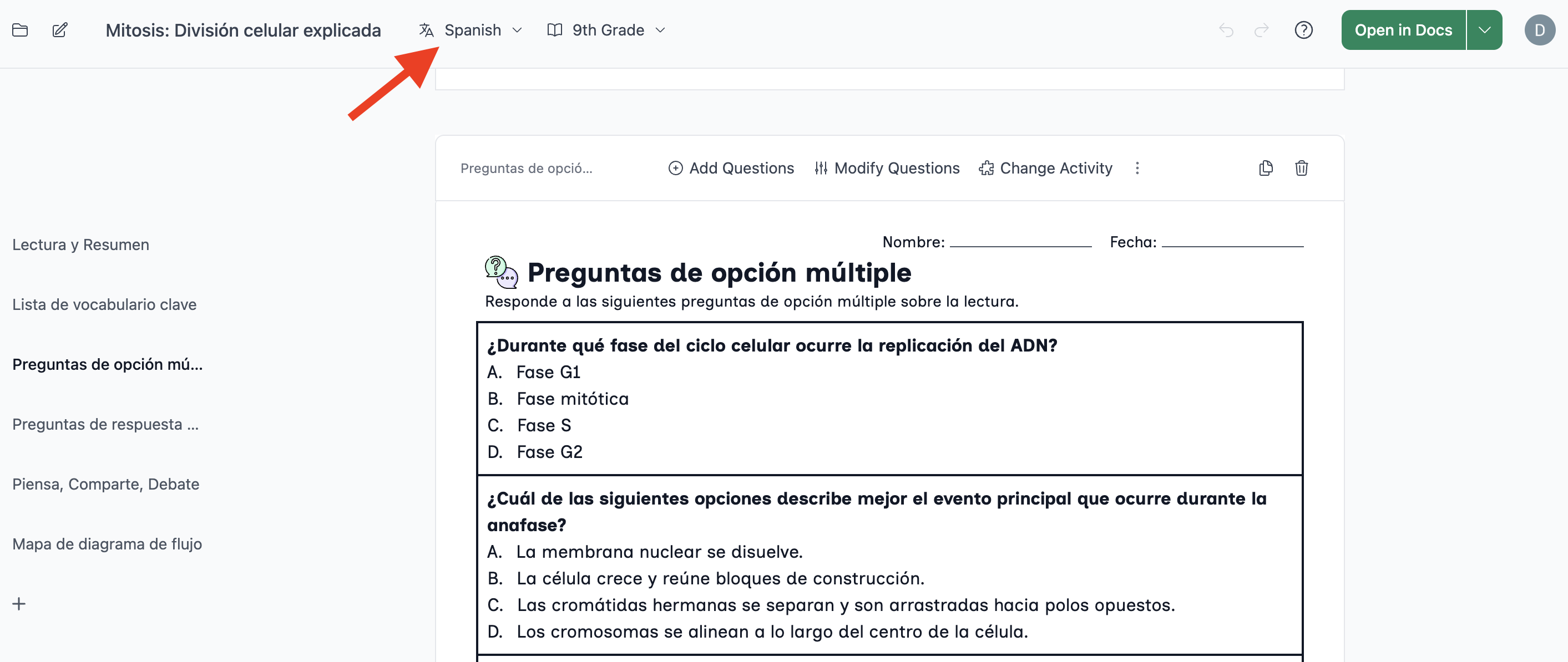Go to Lectura y Resumen section
1568x662 pixels.
tap(80, 245)
